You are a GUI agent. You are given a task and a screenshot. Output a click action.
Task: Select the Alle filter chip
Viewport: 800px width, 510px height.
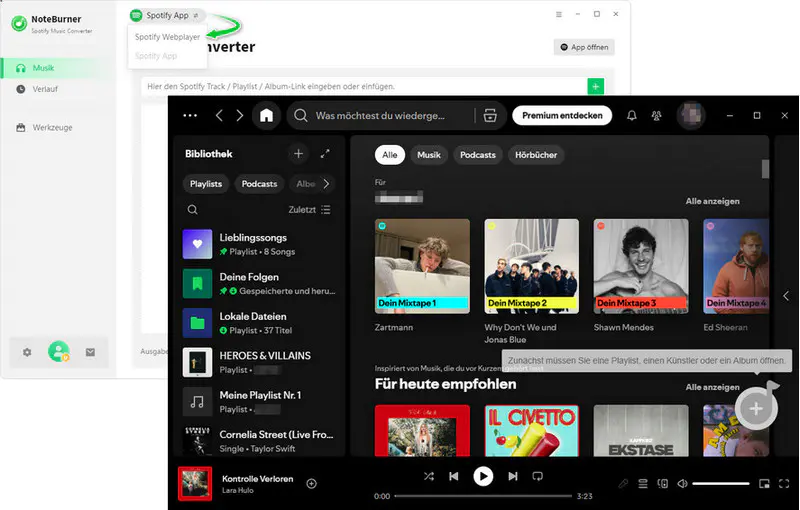click(390, 155)
